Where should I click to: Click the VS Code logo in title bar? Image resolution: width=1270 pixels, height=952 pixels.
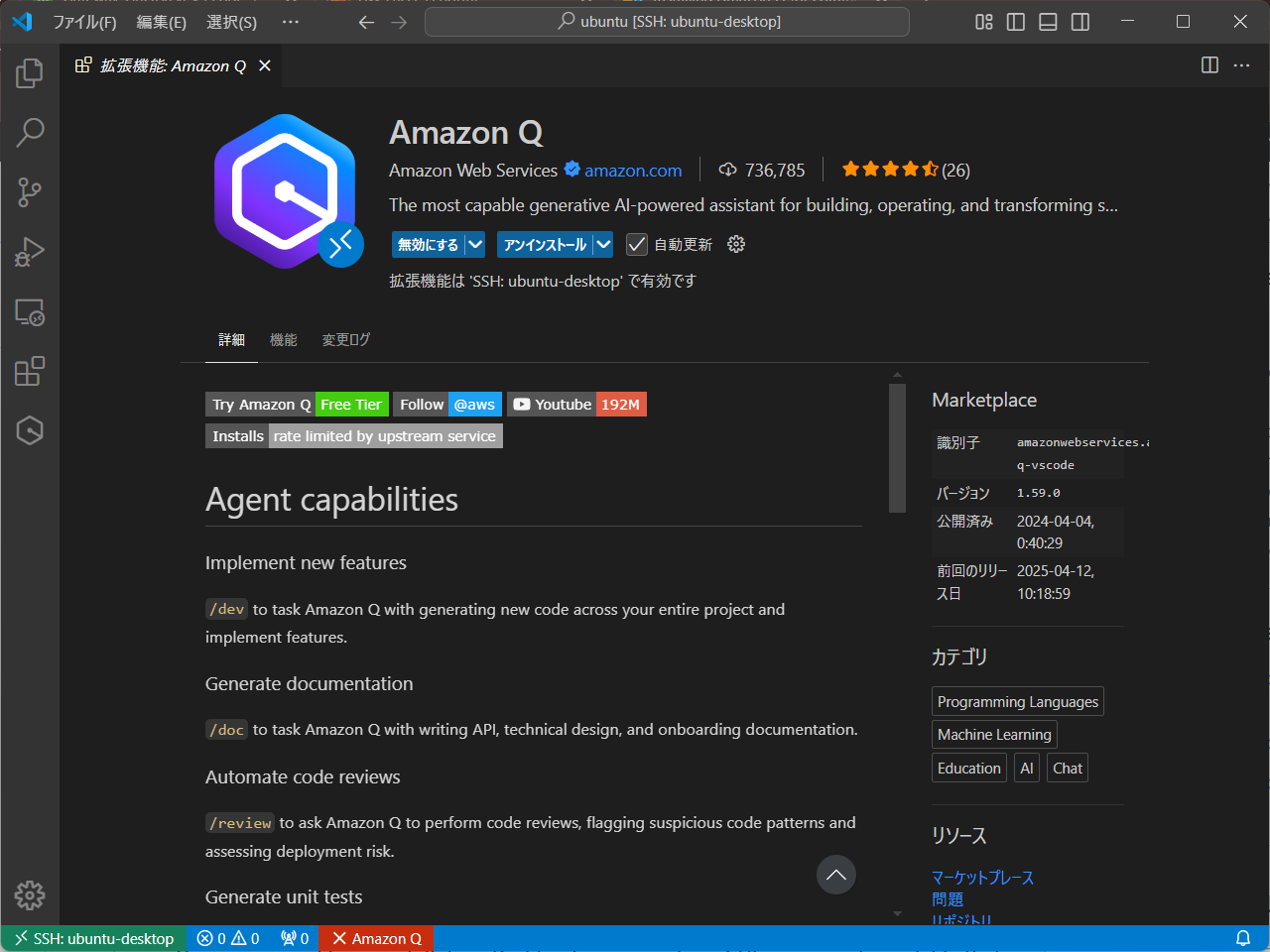click(22, 22)
